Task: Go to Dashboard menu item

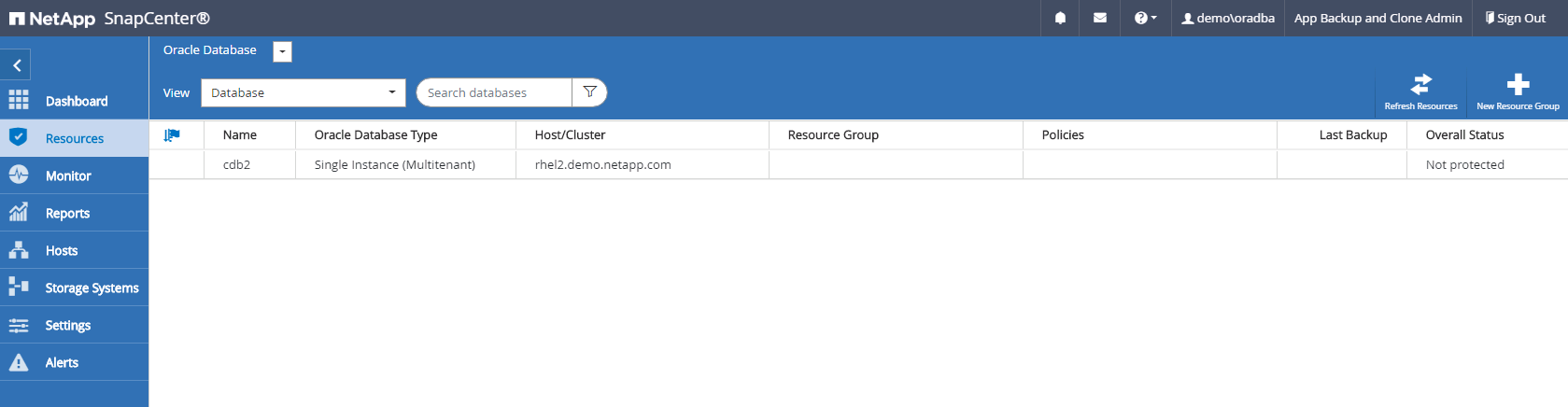Action: pyautogui.click(x=75, y=101)
